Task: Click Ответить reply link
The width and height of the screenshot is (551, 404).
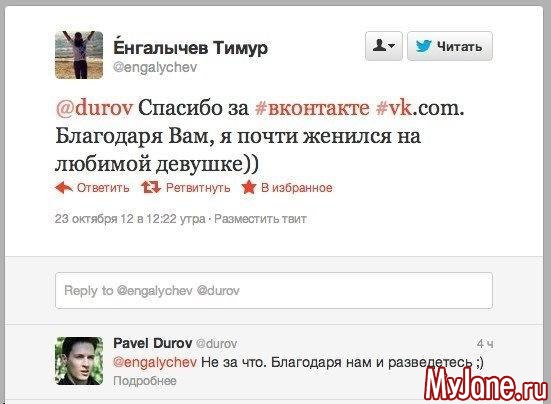Action: coord(103,188)
